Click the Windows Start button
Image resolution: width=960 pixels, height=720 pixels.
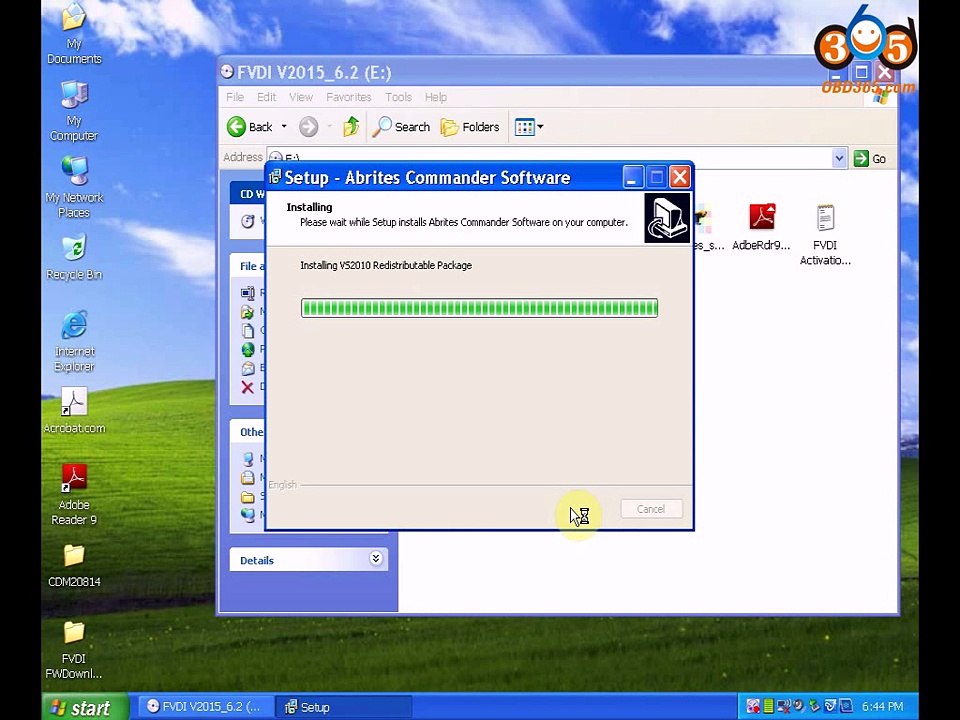point(85,707)
